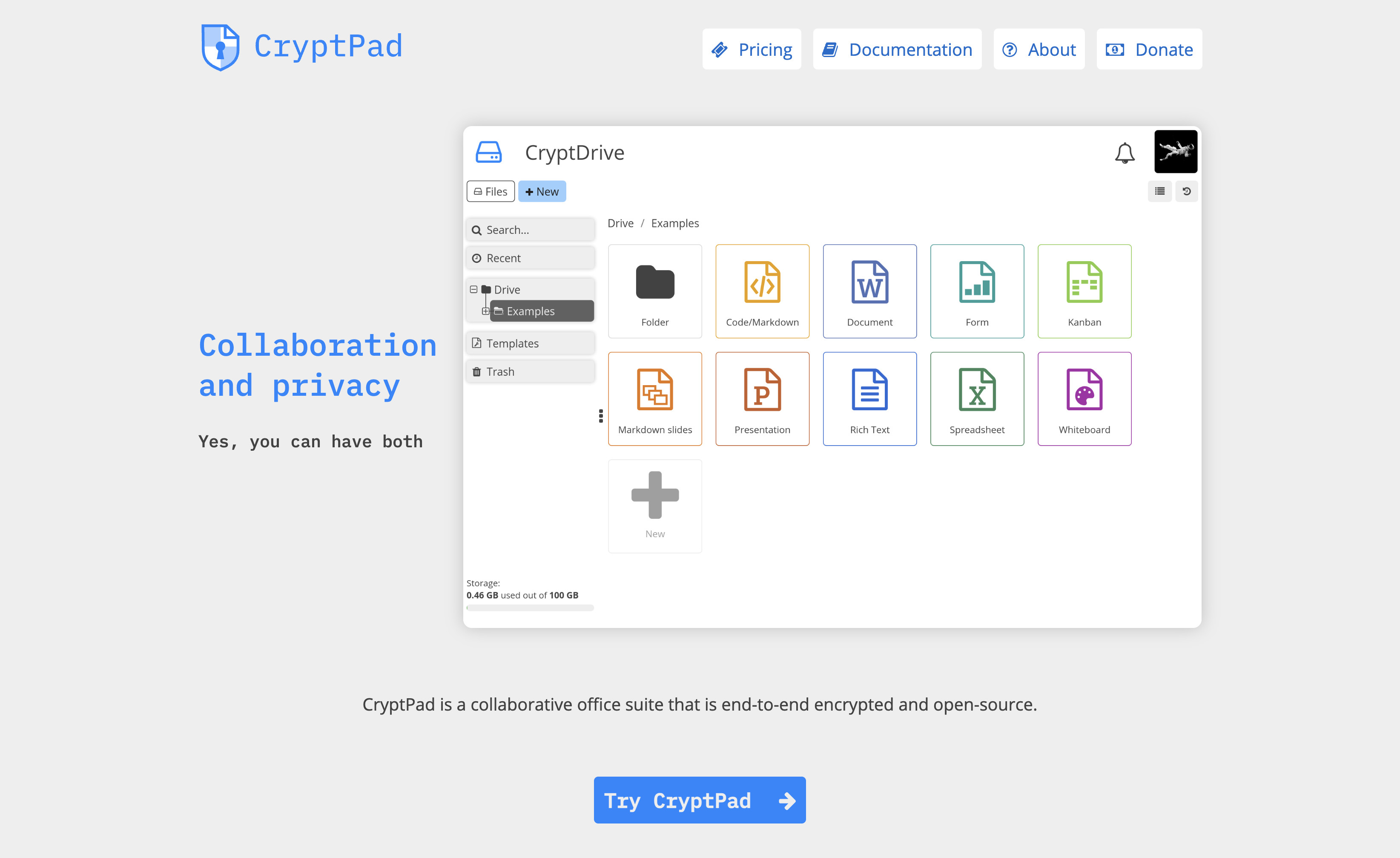Expand the Examples folder in the tree
1400x858 pixels.
[486, 311]
